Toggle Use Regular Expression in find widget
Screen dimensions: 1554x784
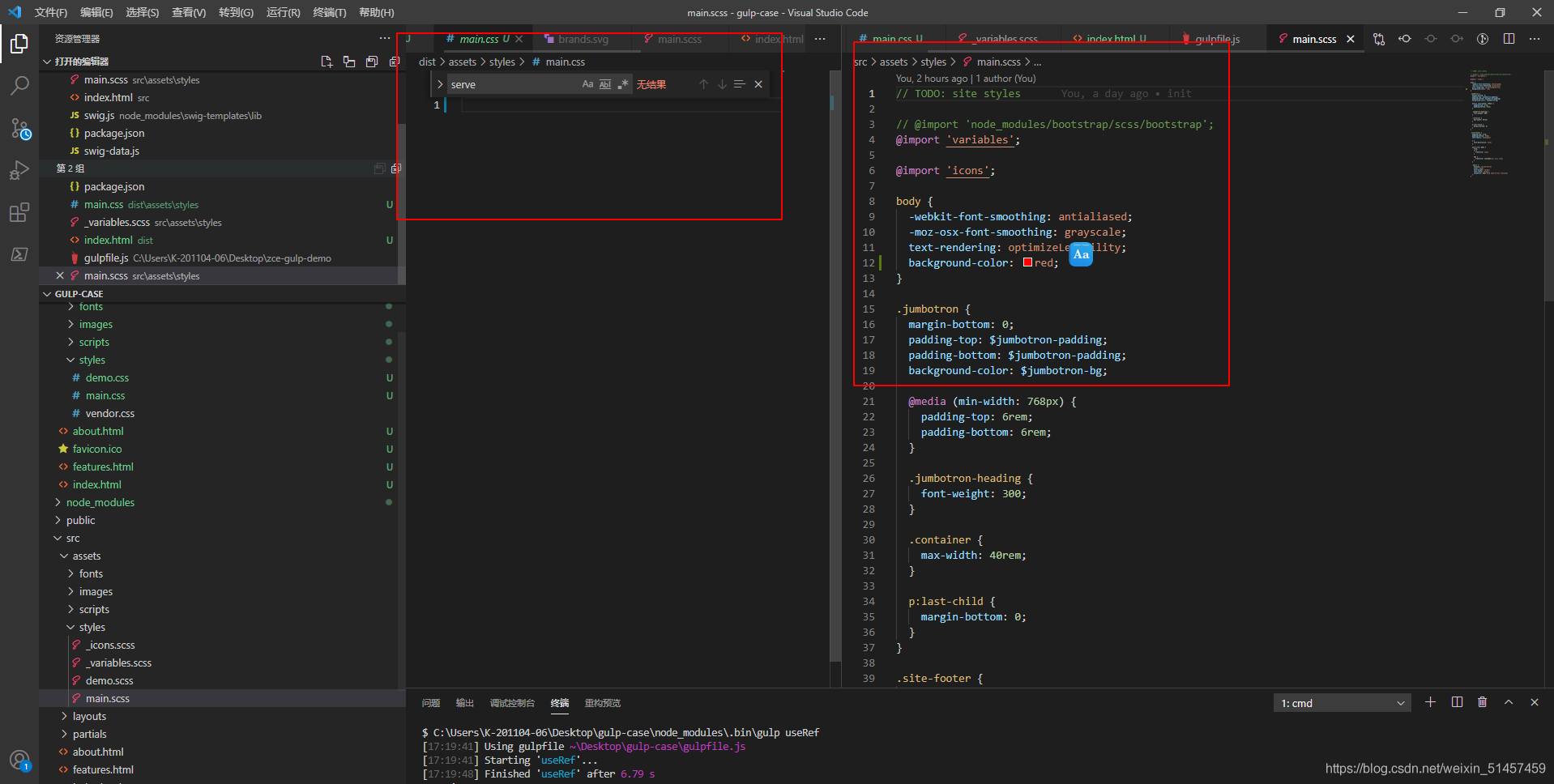(623, 84)
